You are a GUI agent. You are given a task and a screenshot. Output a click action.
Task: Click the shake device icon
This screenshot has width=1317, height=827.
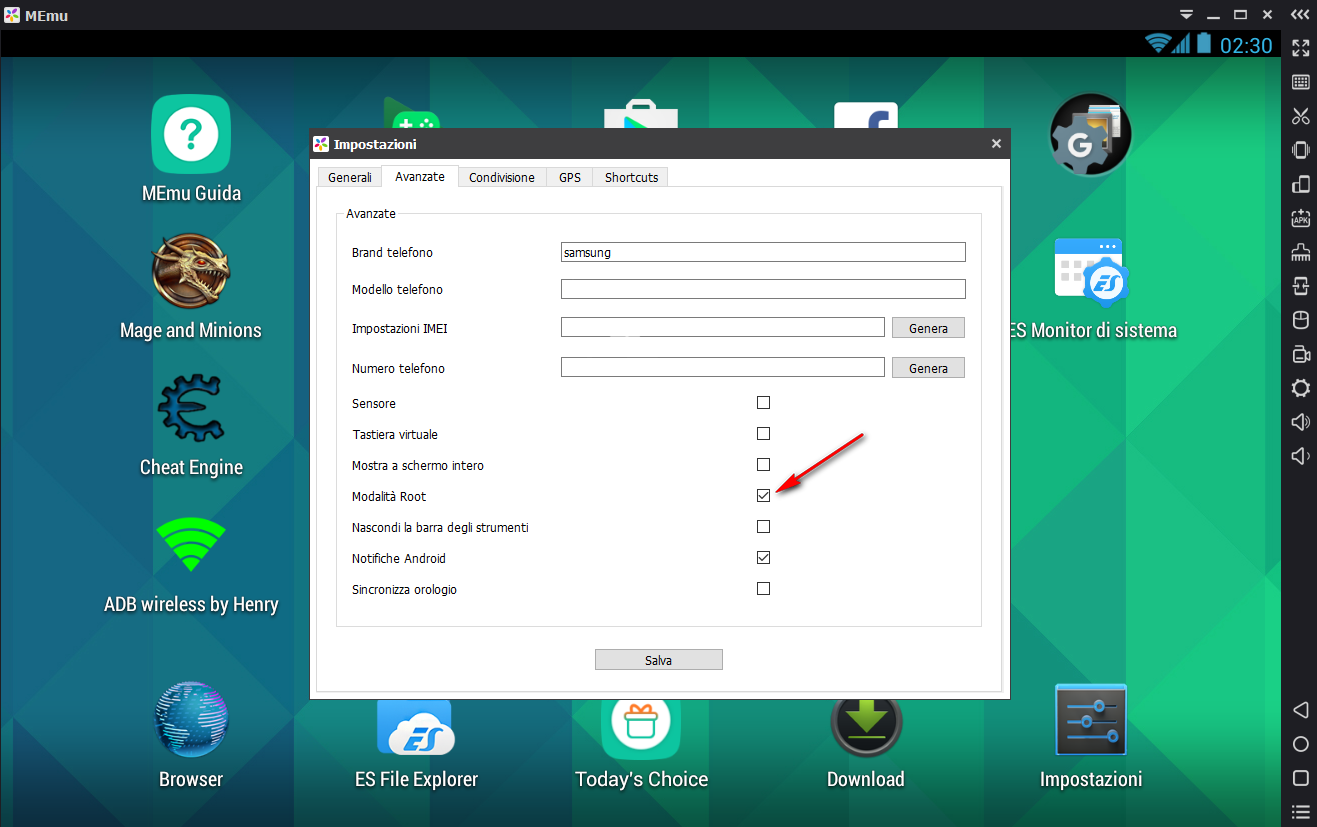[1300, 150]
